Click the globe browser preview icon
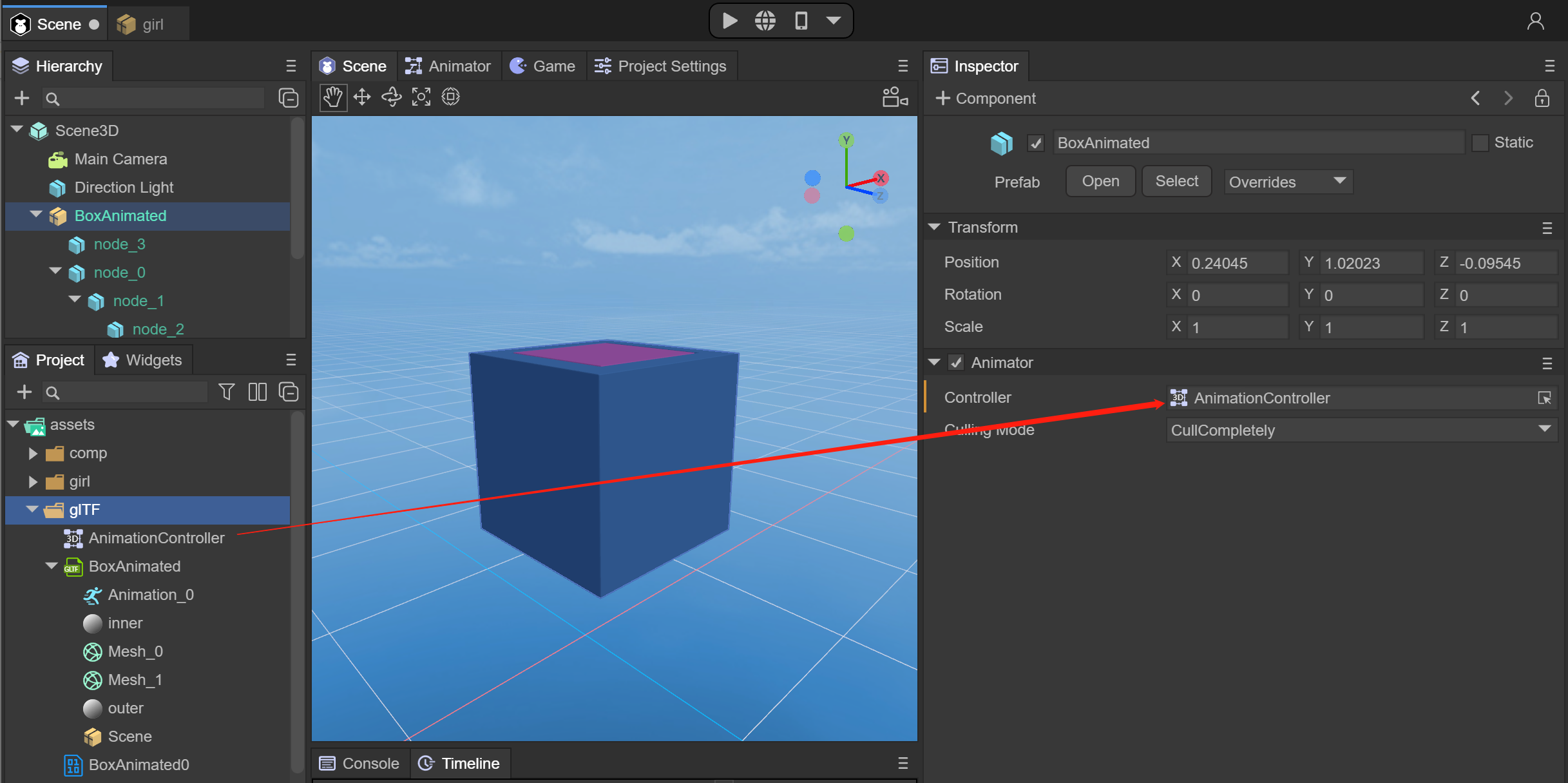The height and width of the screenshot is (783, 1568). click(765, 21)
